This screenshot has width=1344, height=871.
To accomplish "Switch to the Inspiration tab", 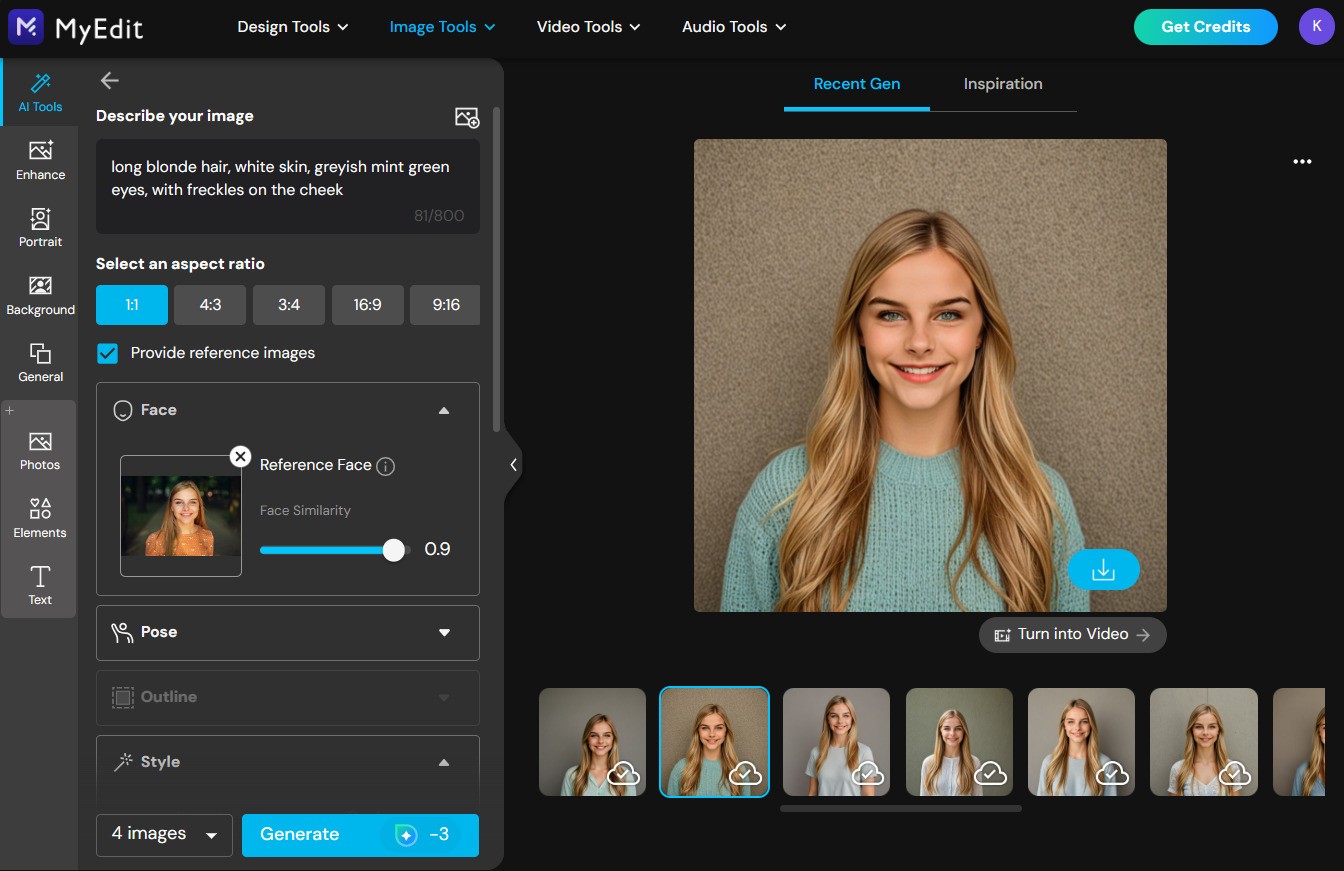I will tap(1002, 84).
